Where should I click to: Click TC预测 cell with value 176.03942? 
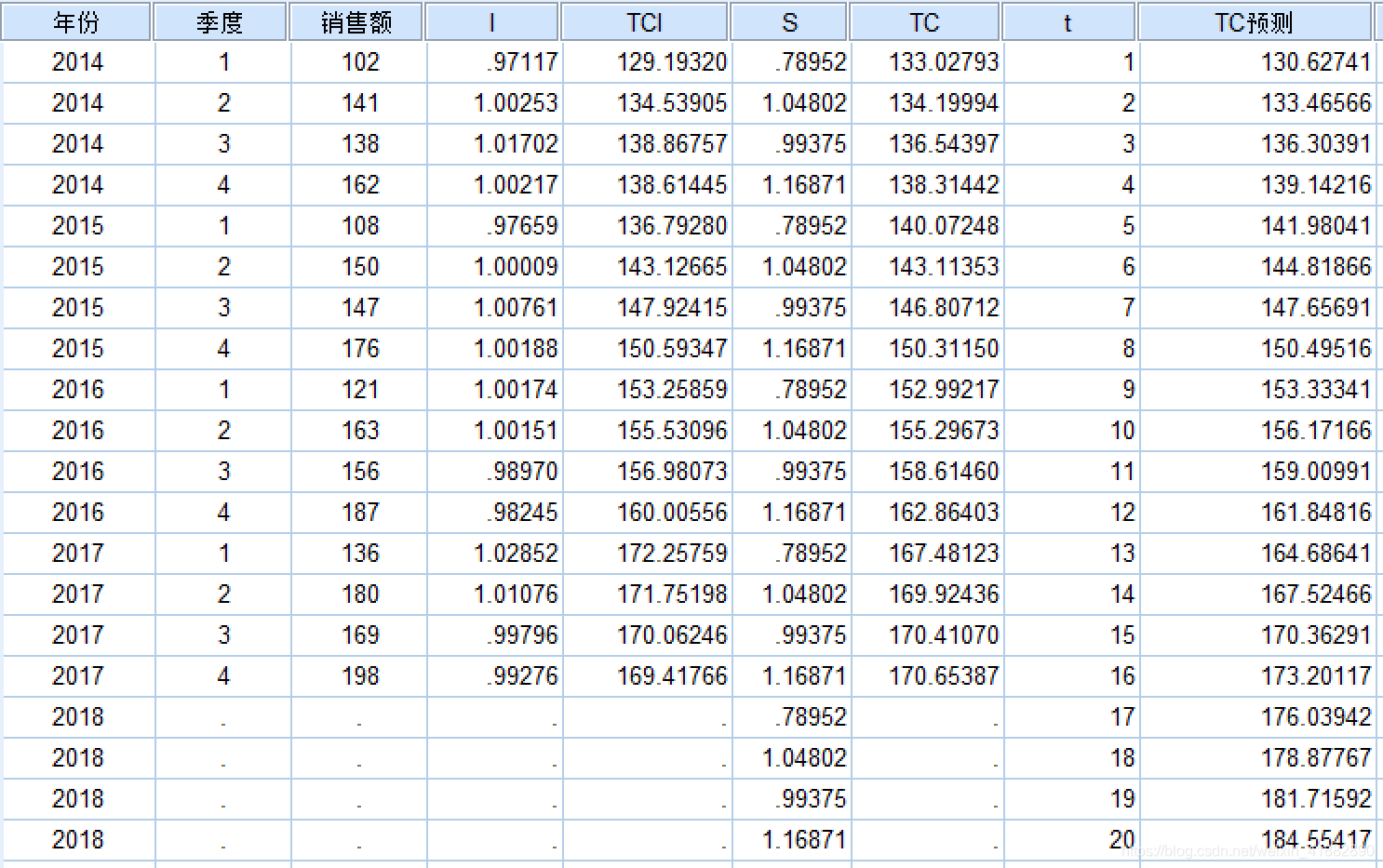1257,717
